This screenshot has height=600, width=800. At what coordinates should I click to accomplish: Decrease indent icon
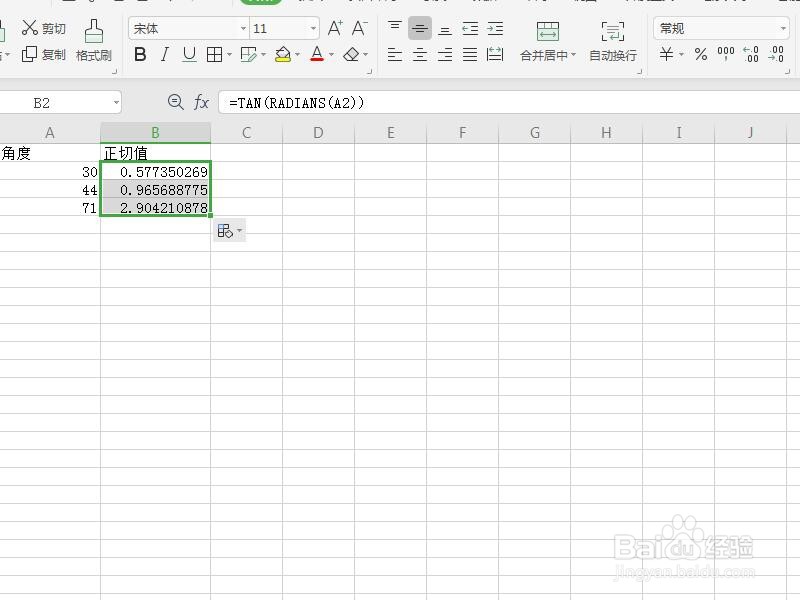pos(470,29)
